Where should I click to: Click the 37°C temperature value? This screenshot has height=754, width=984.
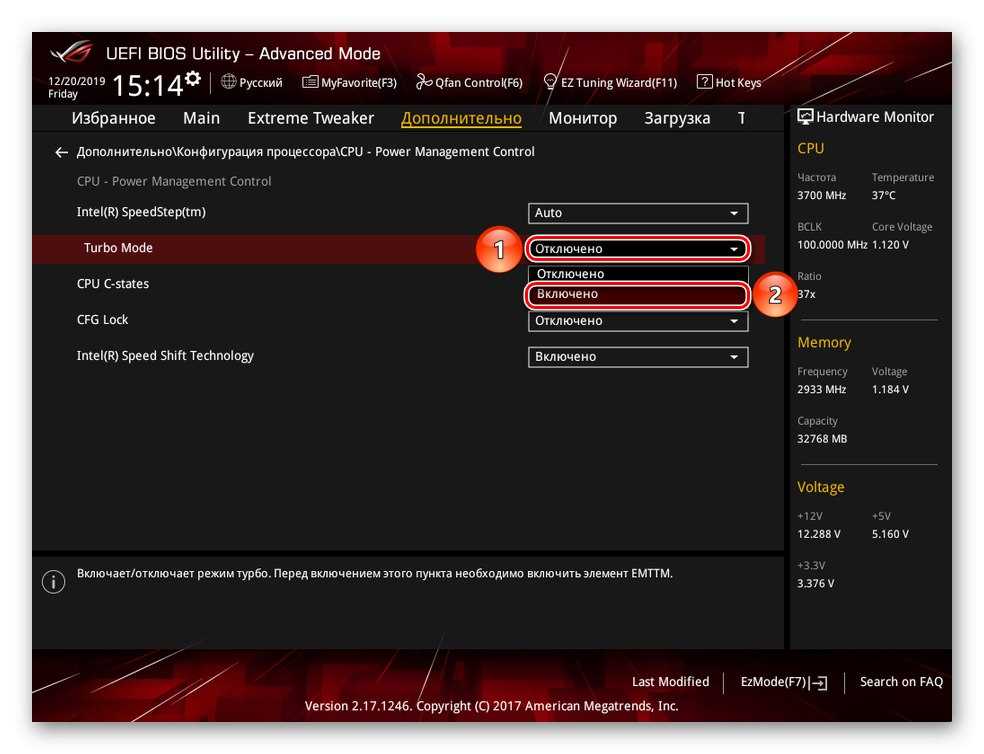point(884,195)
